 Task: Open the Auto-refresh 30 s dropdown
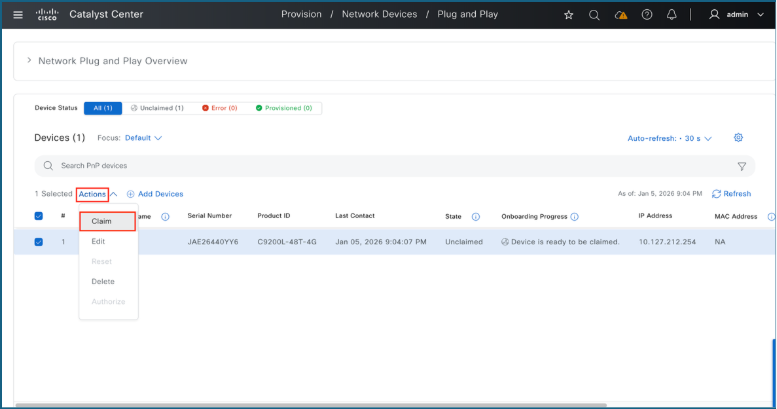pyautogui.click(x=669, y=138)
